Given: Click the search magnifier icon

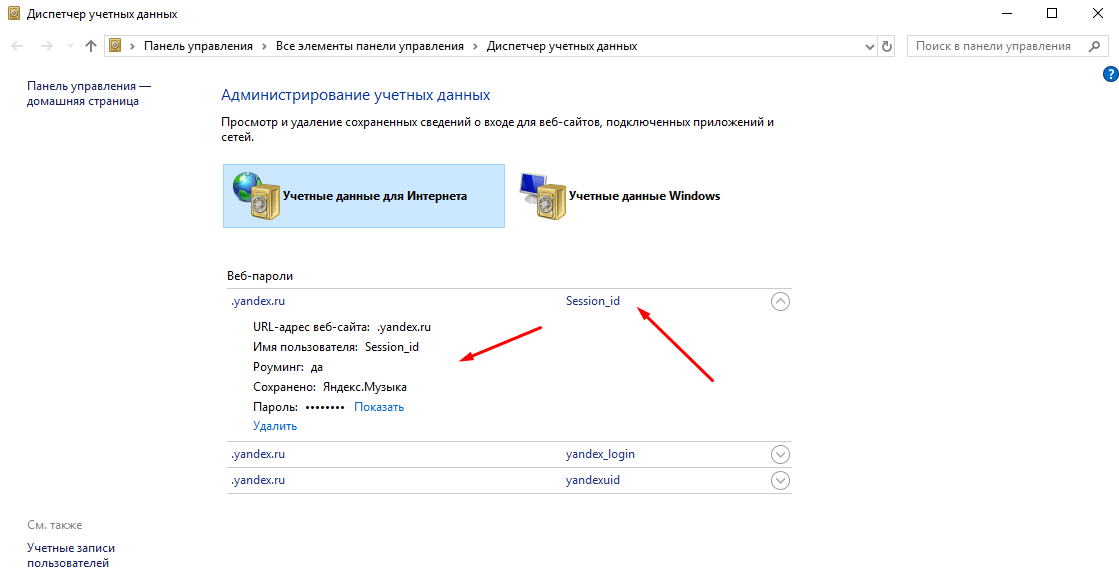Looking at the screenshot, I should click(x=1094, y=46).
